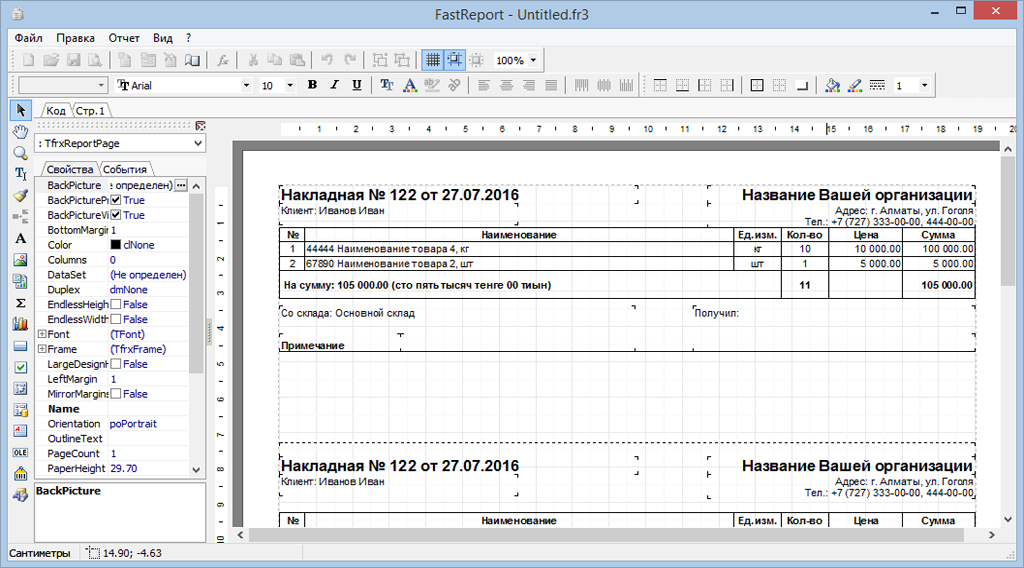Uncheck the BackPictureVisible property checkbox
Image resolution: width=1024 pixels, height=568 pixels.
pos(115,215)
